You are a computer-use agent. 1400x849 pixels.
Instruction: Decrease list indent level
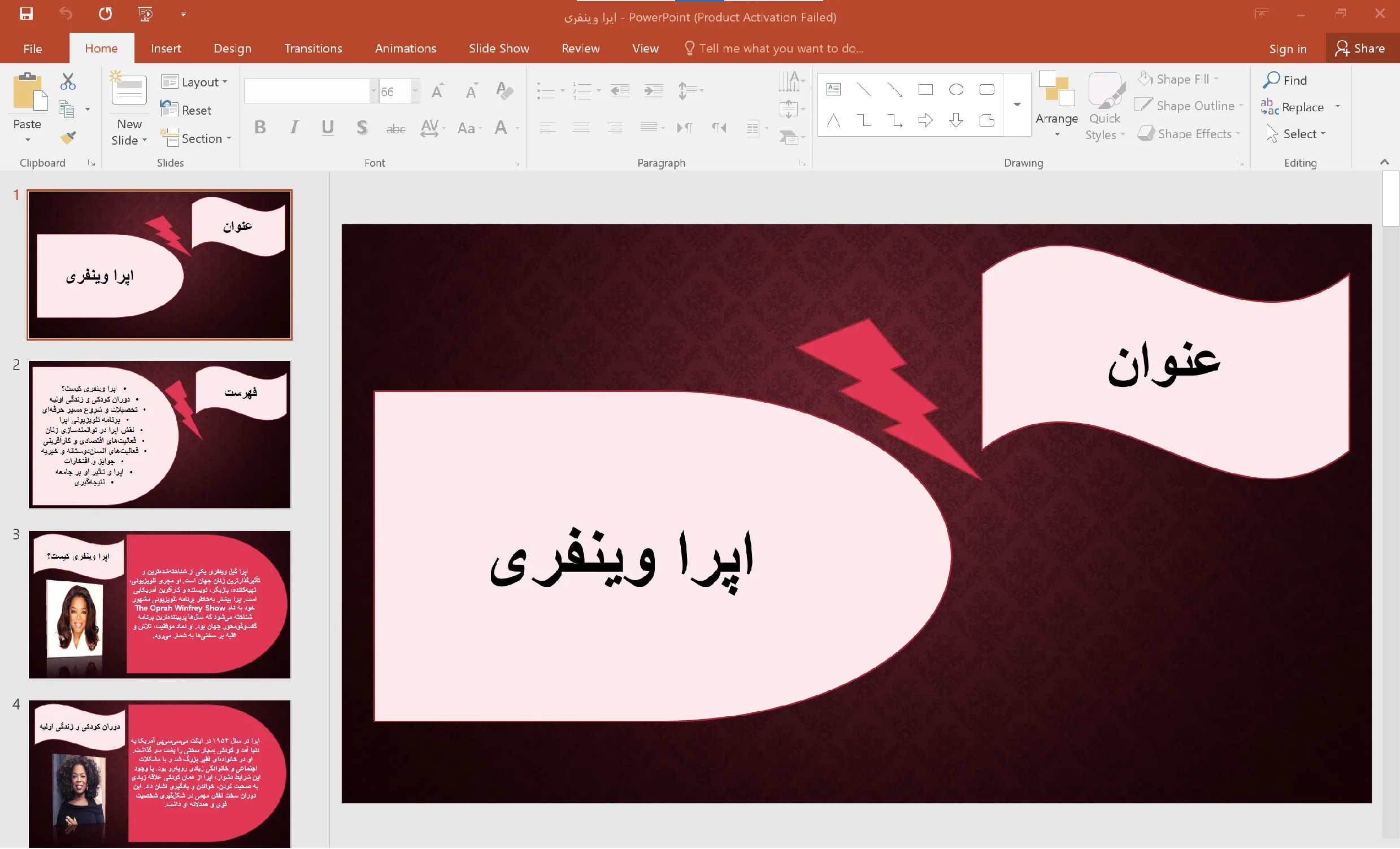point(620,90)
